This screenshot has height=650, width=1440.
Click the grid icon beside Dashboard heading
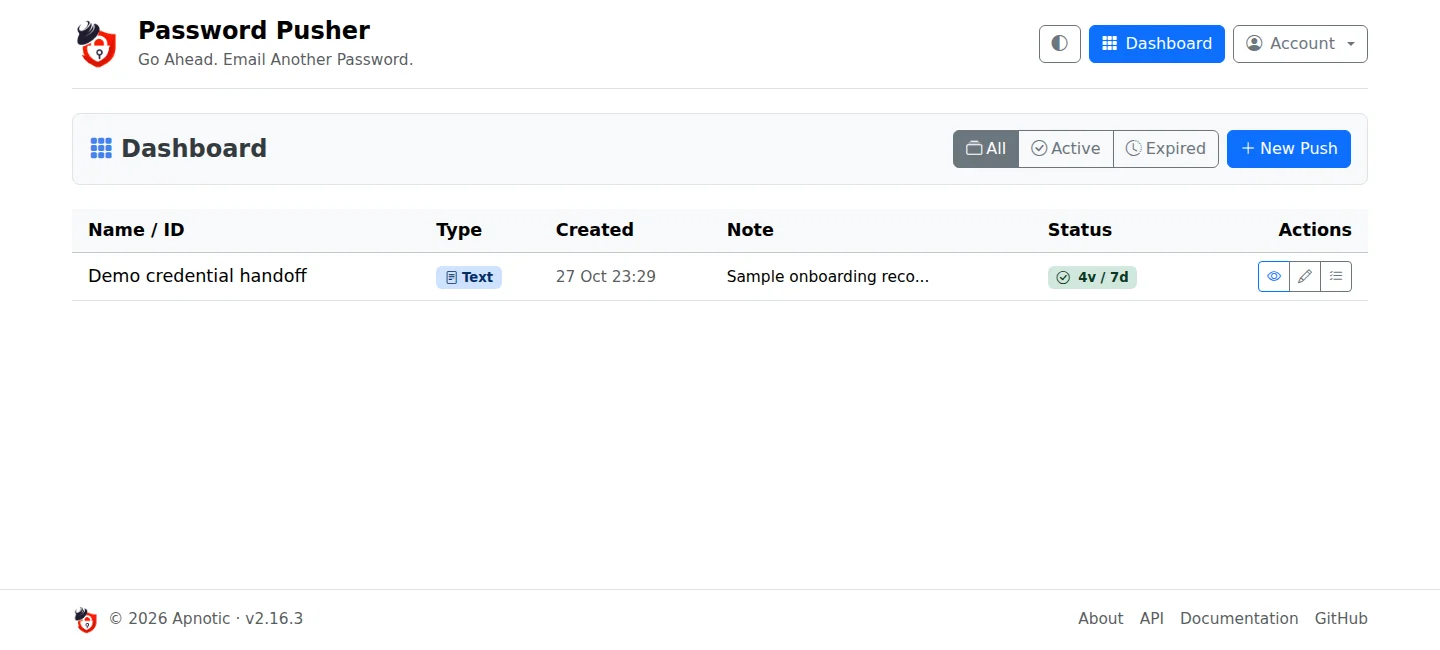101,149
